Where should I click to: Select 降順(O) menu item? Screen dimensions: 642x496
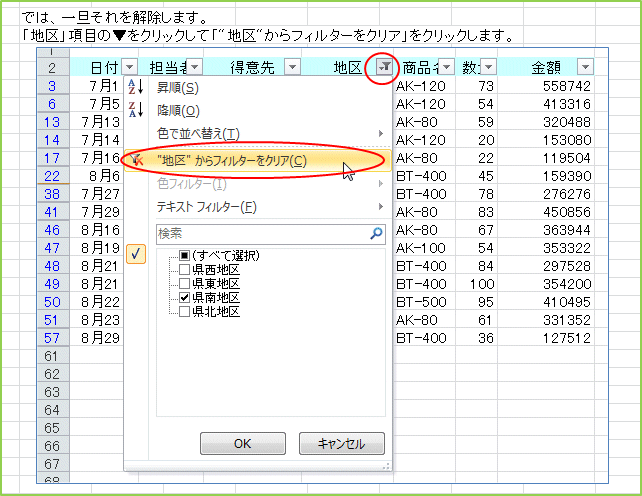(x=258, y=110)
